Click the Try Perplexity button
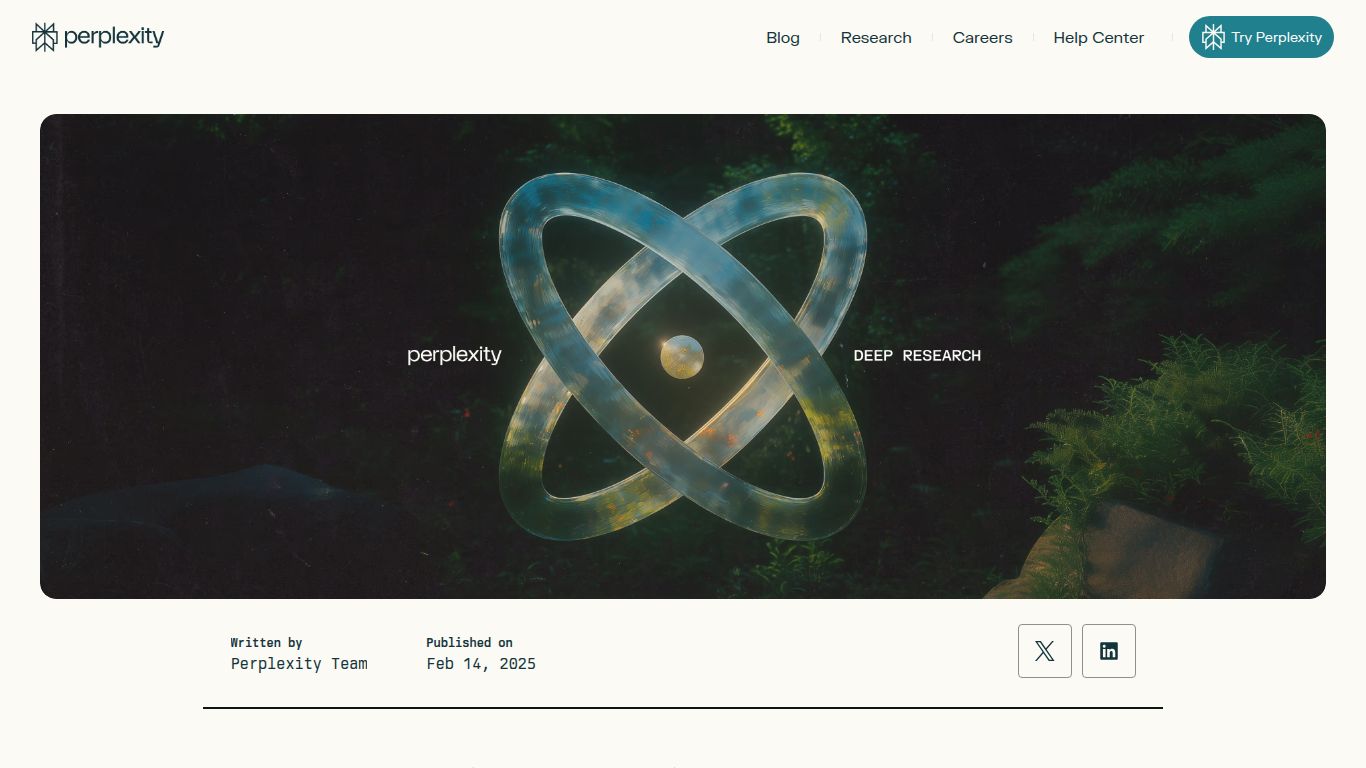Viewport: 1366px width, 768px height. (x=1261, y=36)
